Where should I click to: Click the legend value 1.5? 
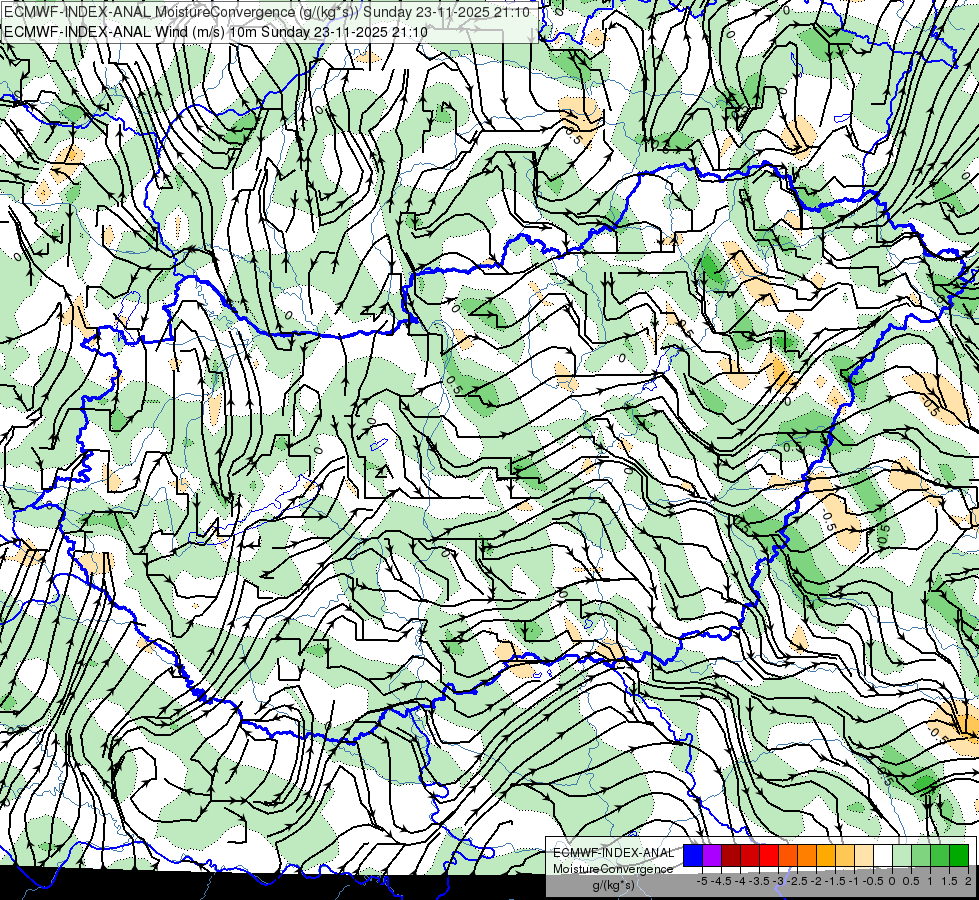949,881
